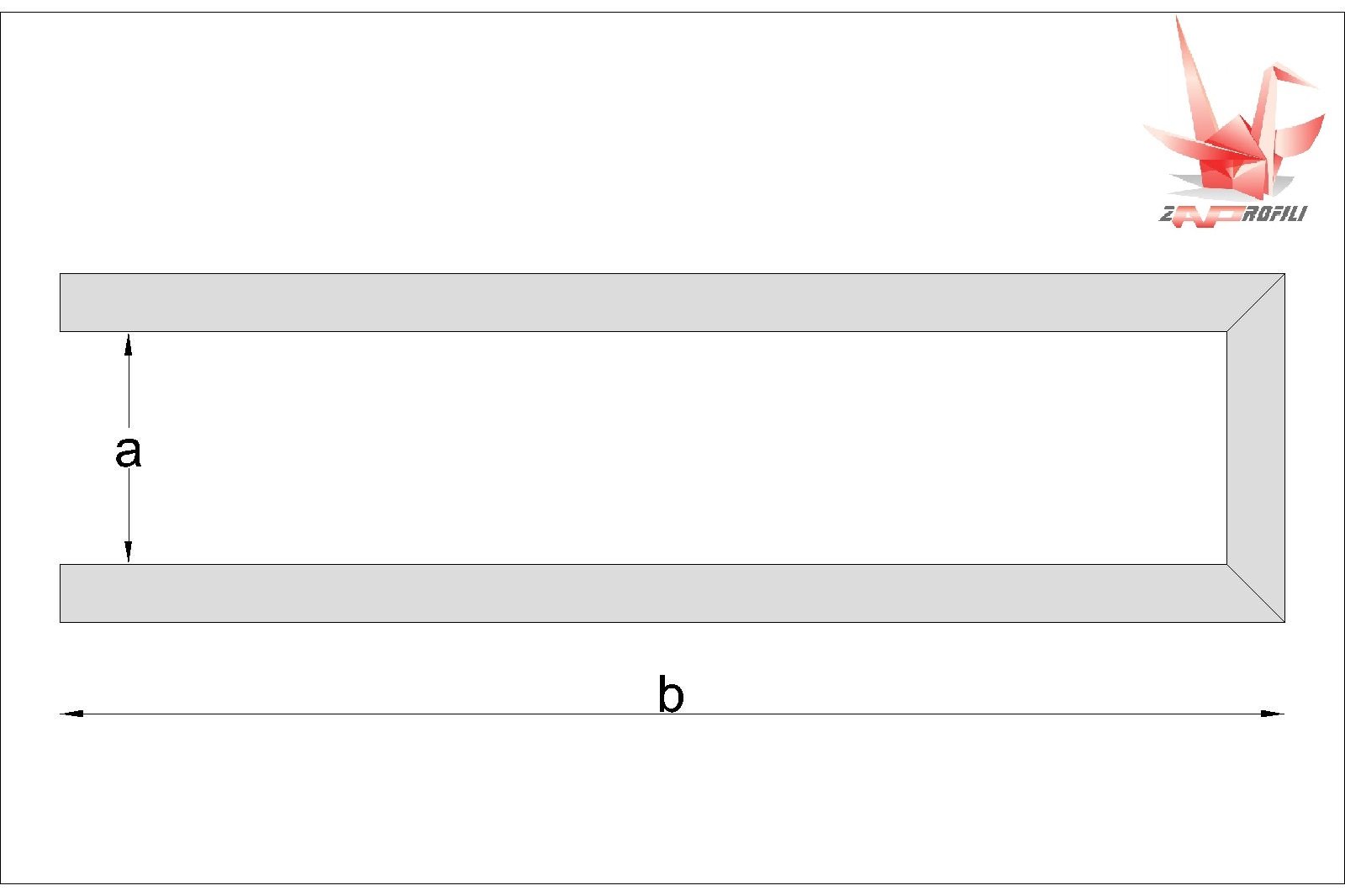Click the upper miter joint diagonal line

click(1256, 303)
